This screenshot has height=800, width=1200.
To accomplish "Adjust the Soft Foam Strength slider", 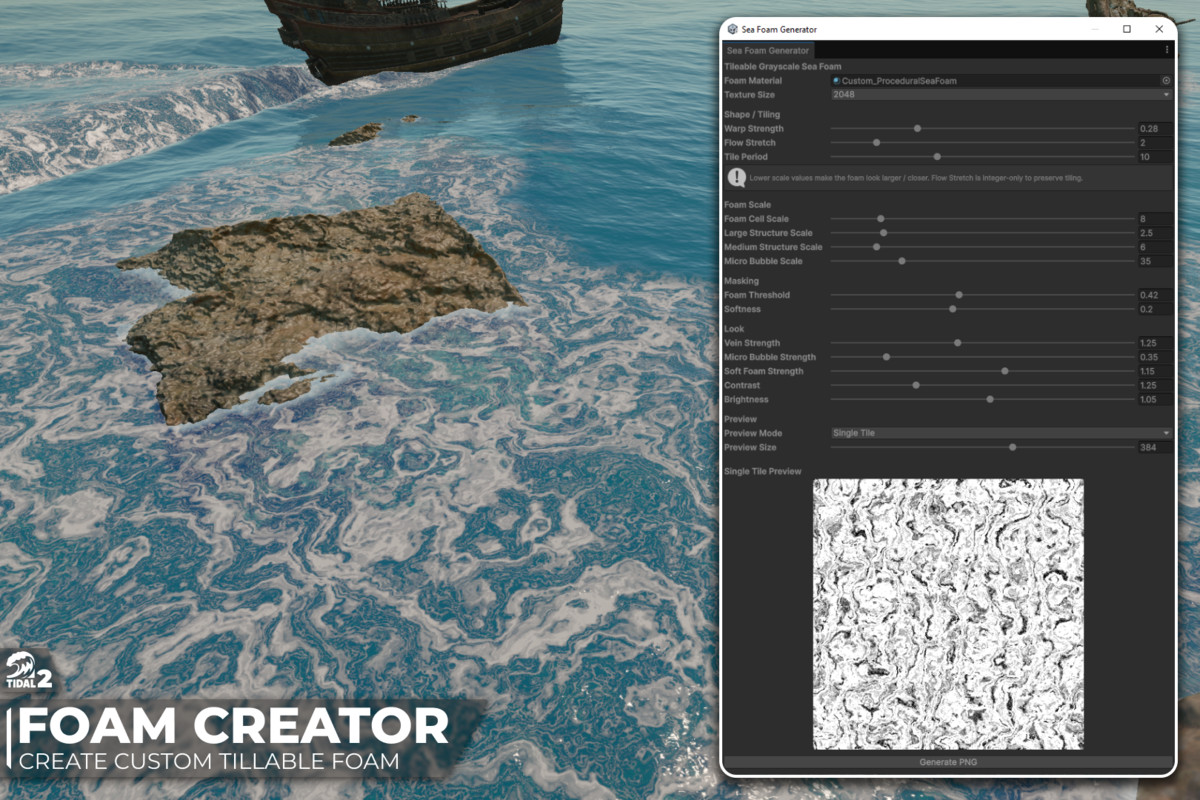I will click(982, 371).
